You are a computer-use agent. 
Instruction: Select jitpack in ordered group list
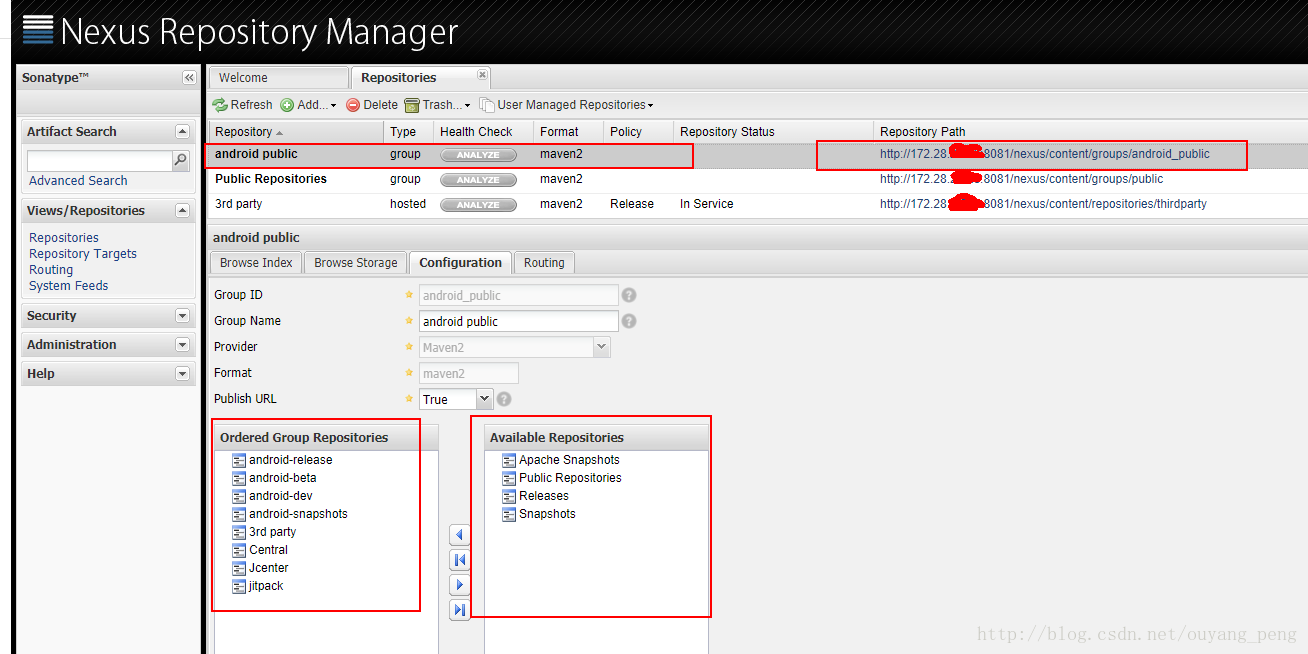pos(266,586)
